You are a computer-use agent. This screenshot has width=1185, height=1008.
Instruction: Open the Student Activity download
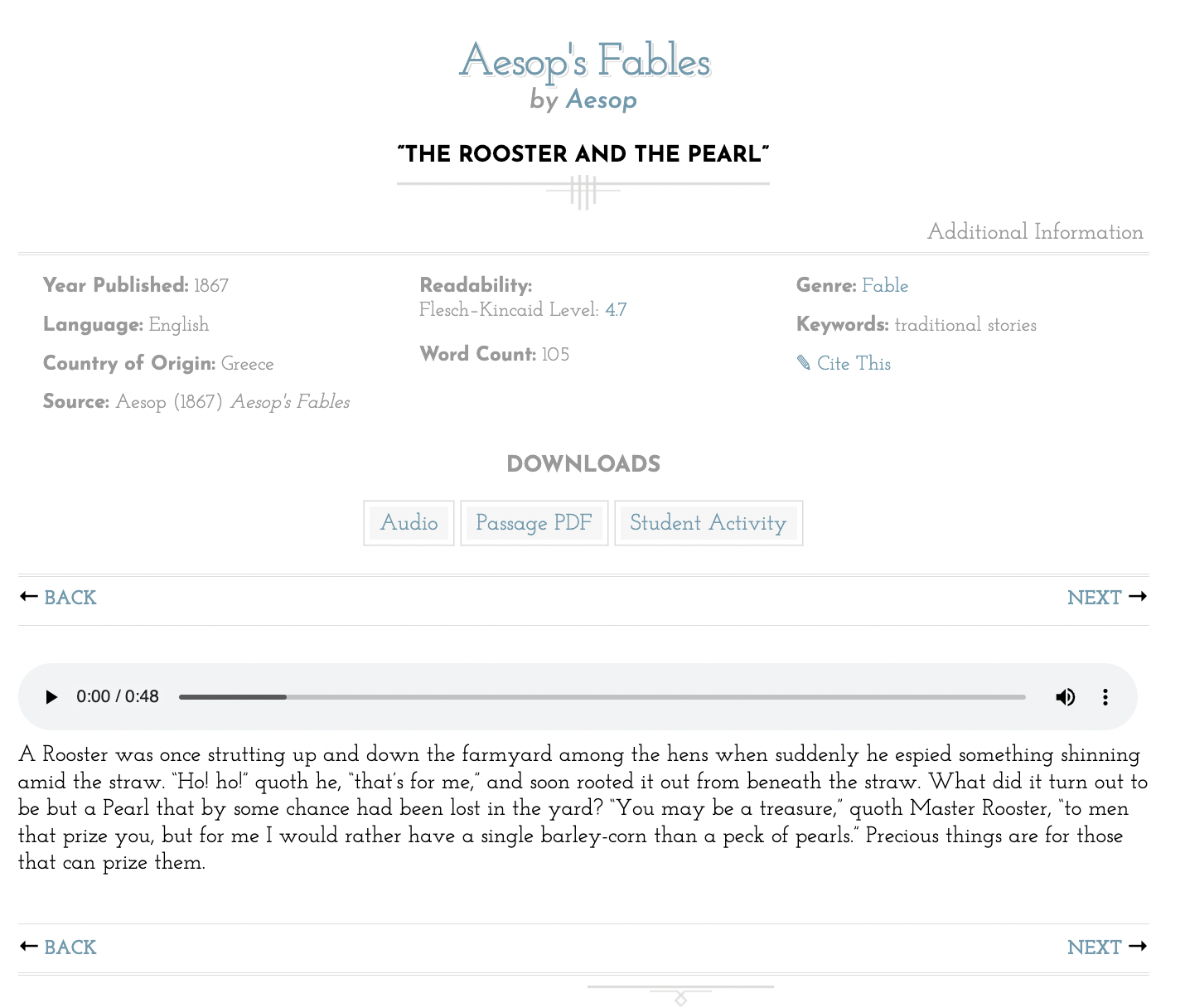tap(708, 523)
